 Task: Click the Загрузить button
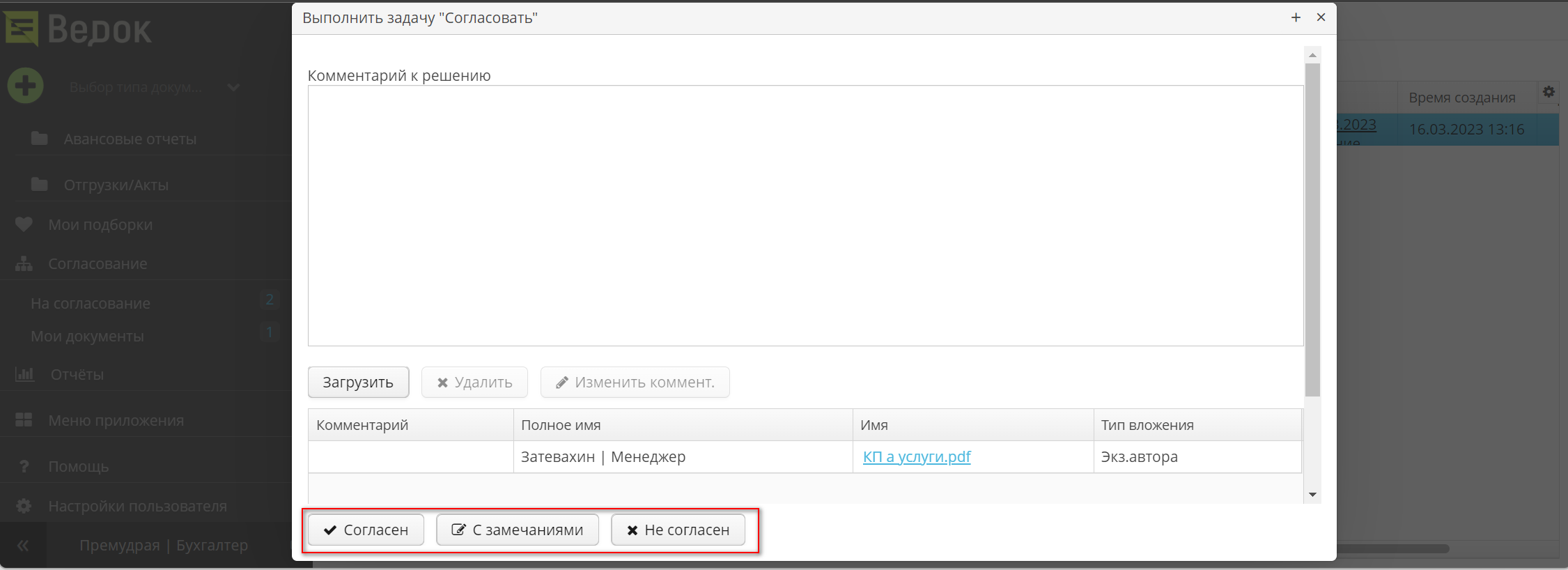358,382
